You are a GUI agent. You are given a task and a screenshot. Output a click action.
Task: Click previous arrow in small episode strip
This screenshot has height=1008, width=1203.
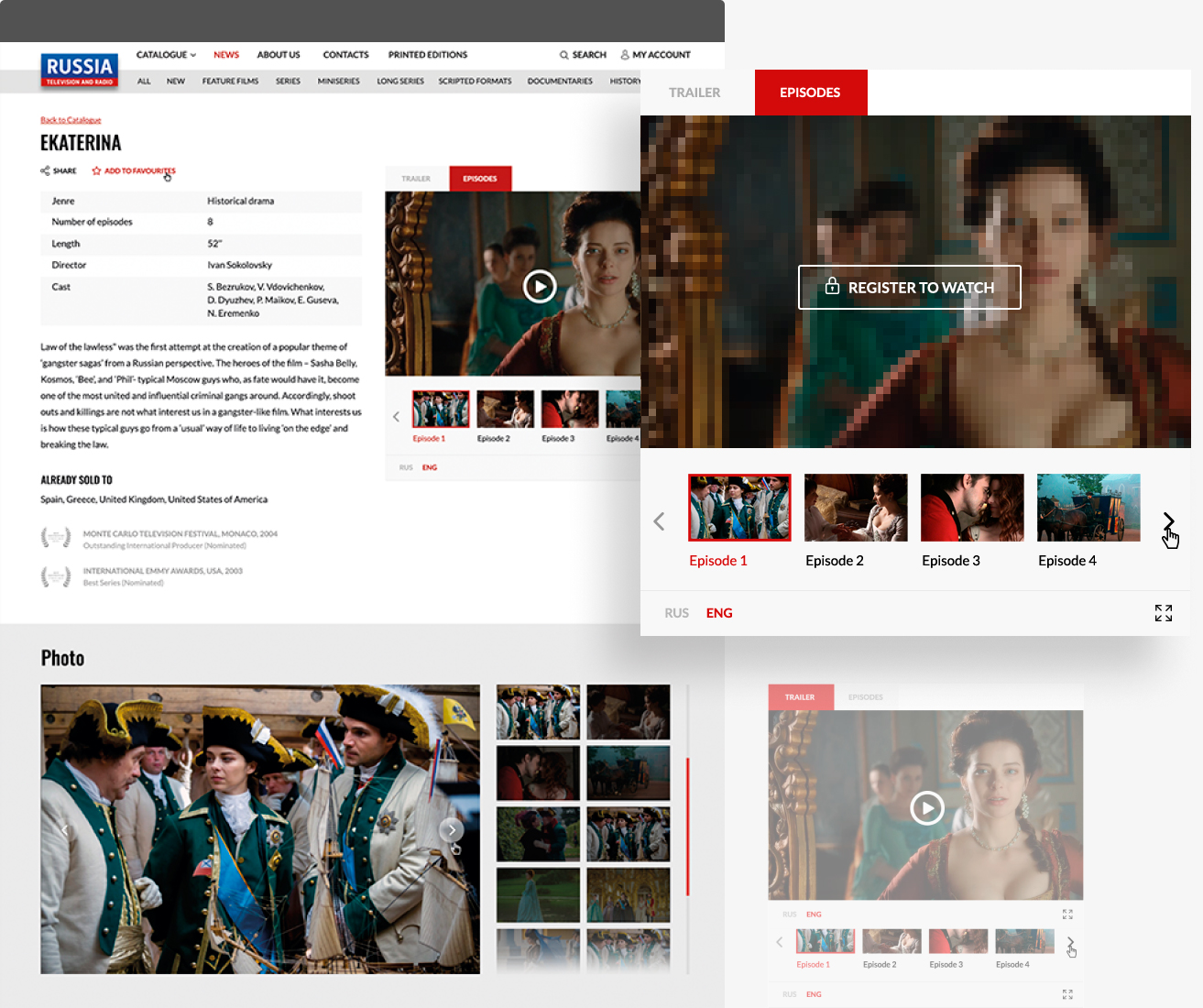[396, 417]
